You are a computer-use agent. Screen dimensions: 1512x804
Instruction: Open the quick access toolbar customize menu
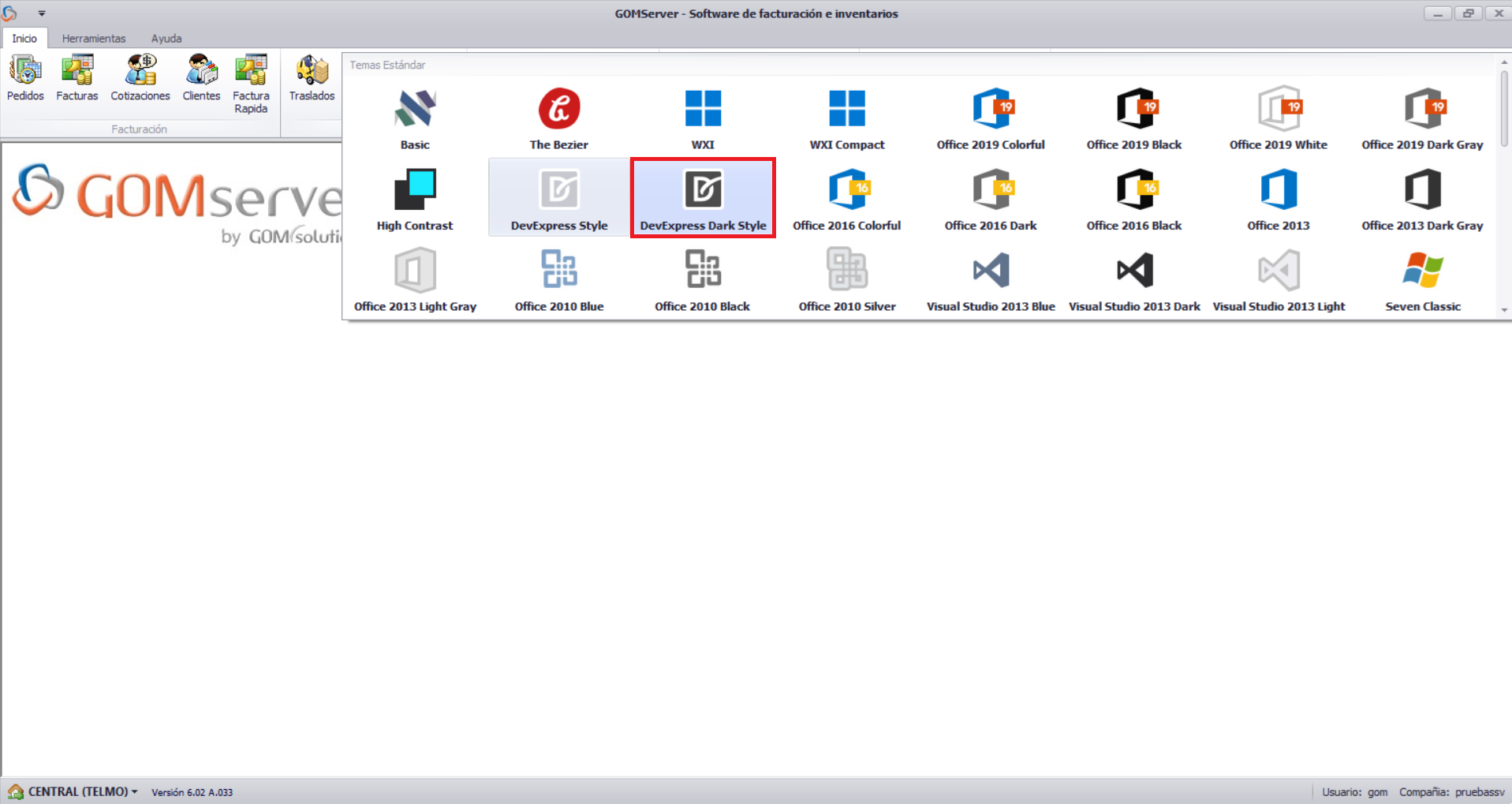pos(41,13)
